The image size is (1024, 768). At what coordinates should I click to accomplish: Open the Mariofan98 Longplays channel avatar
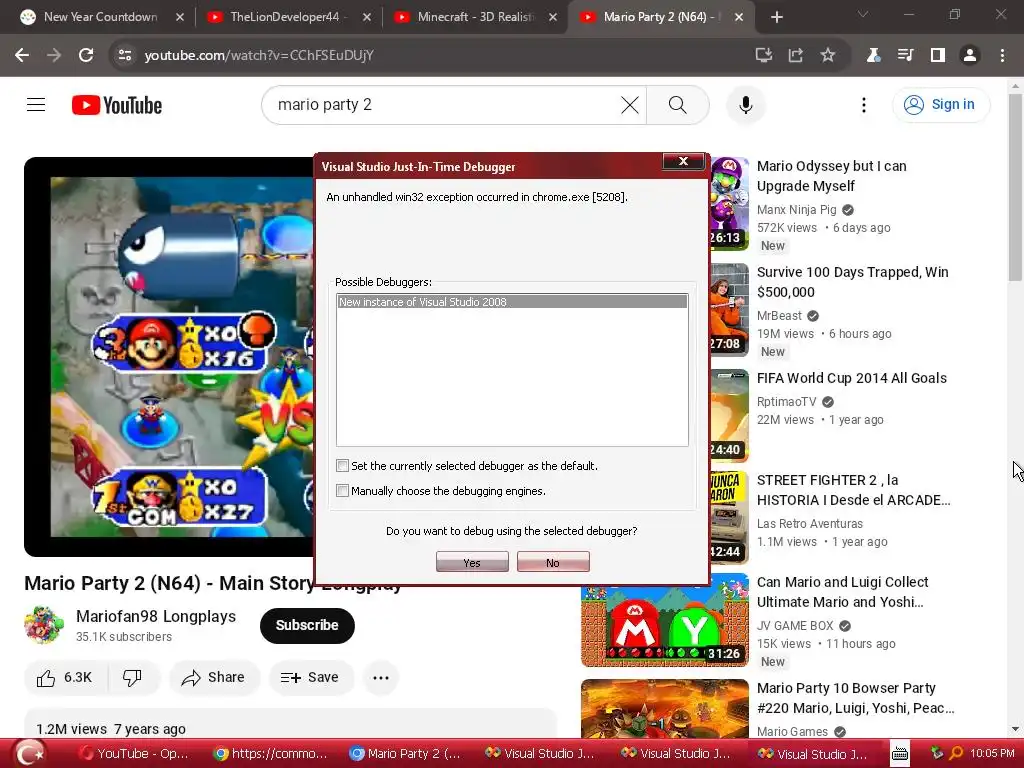44,625
